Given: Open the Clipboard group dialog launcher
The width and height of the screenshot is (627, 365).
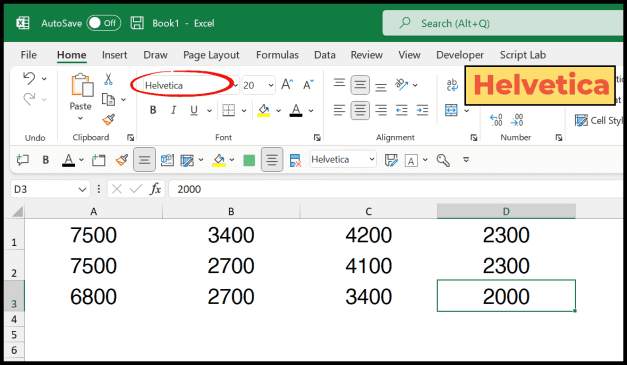Looking at the screenshot, I should pos(130,138).
